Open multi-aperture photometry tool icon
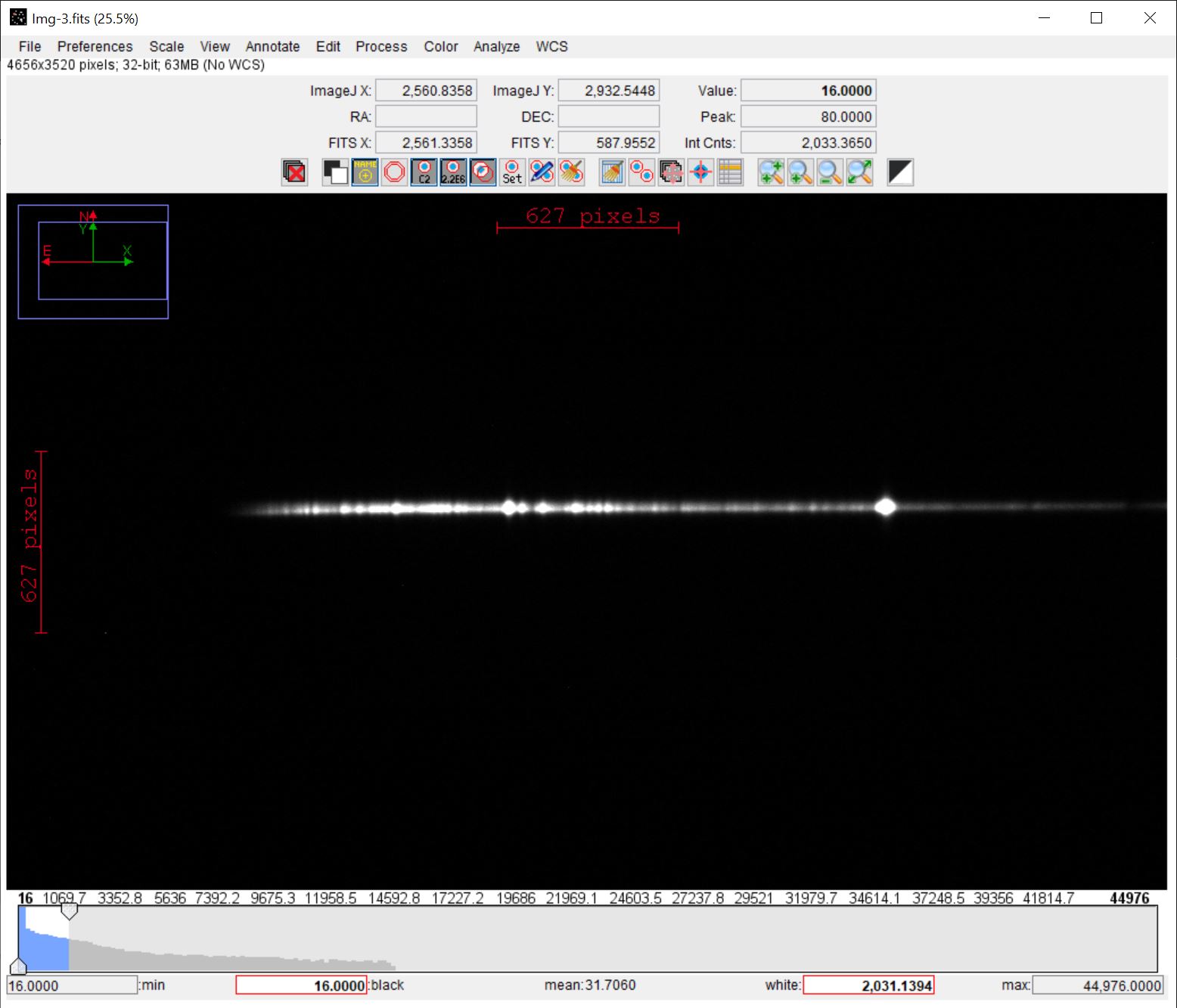 click(641, 172)
